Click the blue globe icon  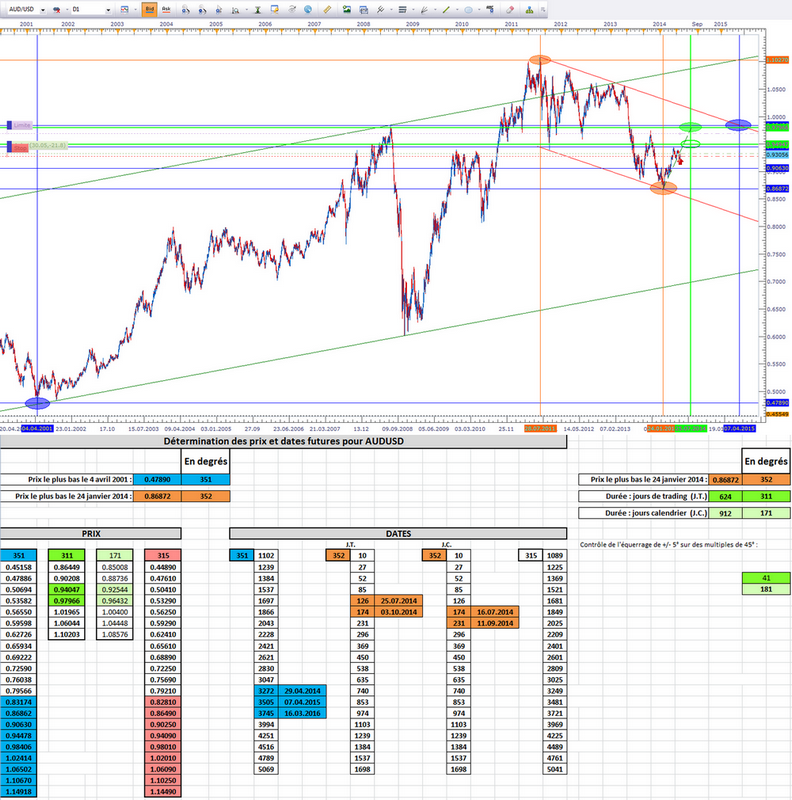point(308,9)
